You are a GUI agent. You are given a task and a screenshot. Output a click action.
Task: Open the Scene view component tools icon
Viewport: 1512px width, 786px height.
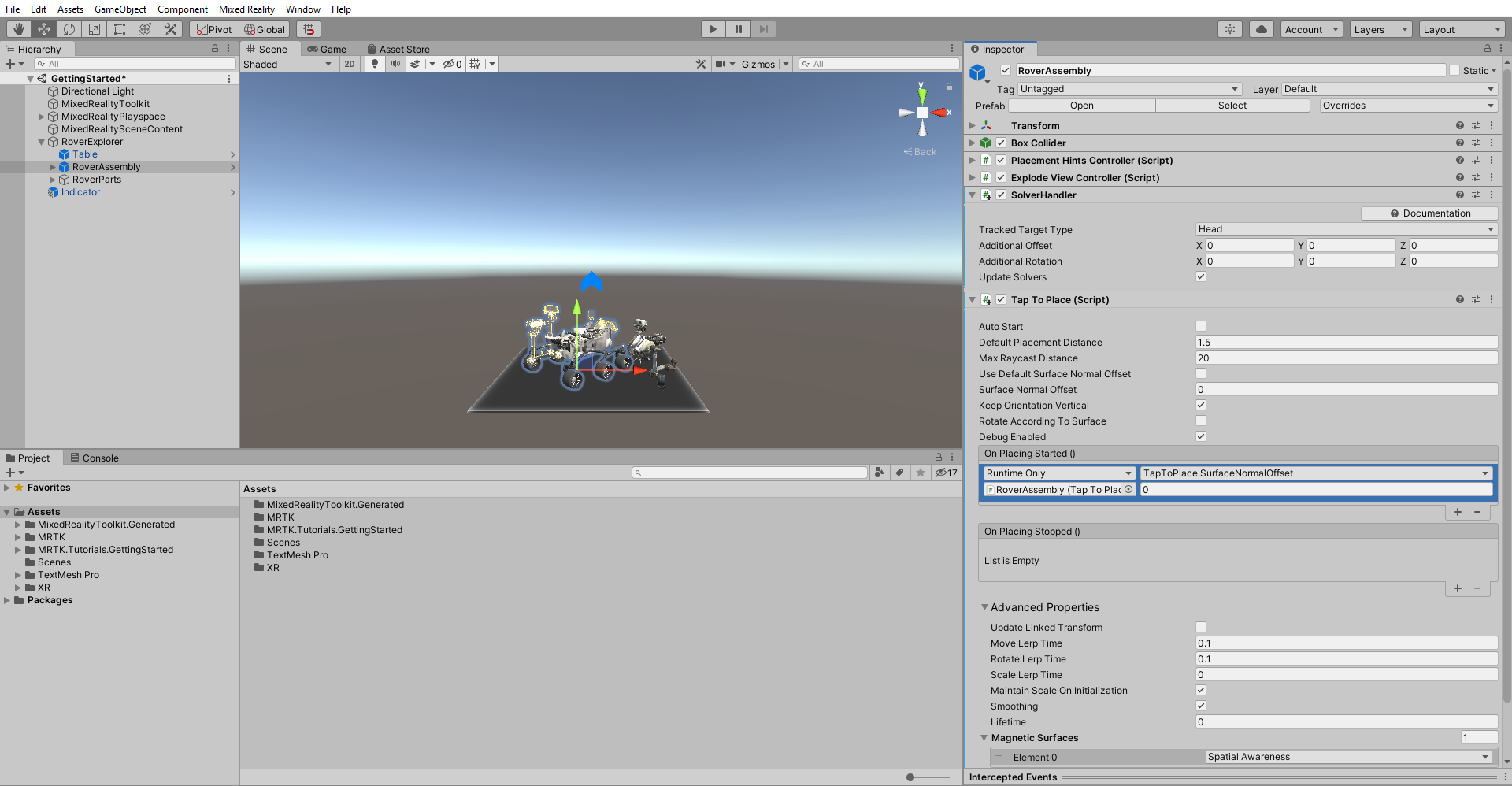[x=701, y=64]
